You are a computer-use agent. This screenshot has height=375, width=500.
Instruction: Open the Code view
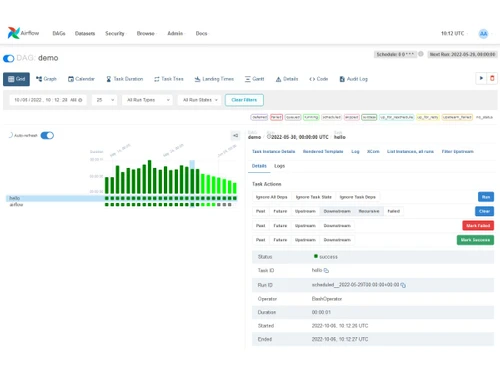point(319,79)
